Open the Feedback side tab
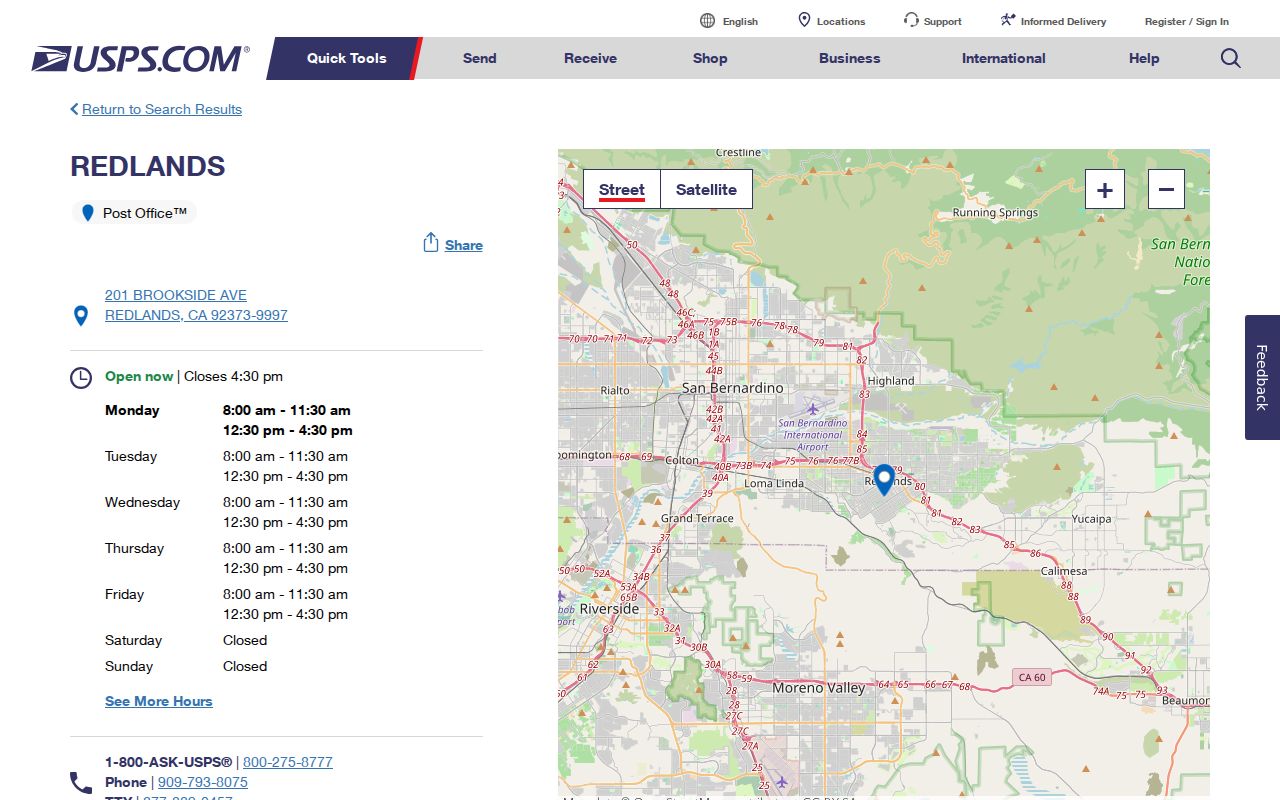This screenshot has width=1280, height=800. pos(1262,377)
